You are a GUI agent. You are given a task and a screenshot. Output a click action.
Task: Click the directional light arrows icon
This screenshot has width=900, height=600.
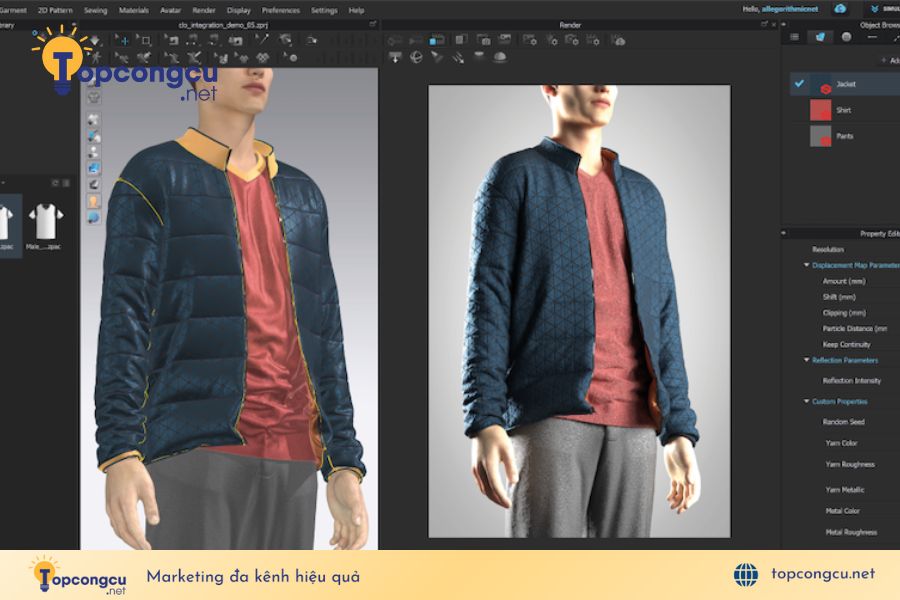(x=458, y=57)
